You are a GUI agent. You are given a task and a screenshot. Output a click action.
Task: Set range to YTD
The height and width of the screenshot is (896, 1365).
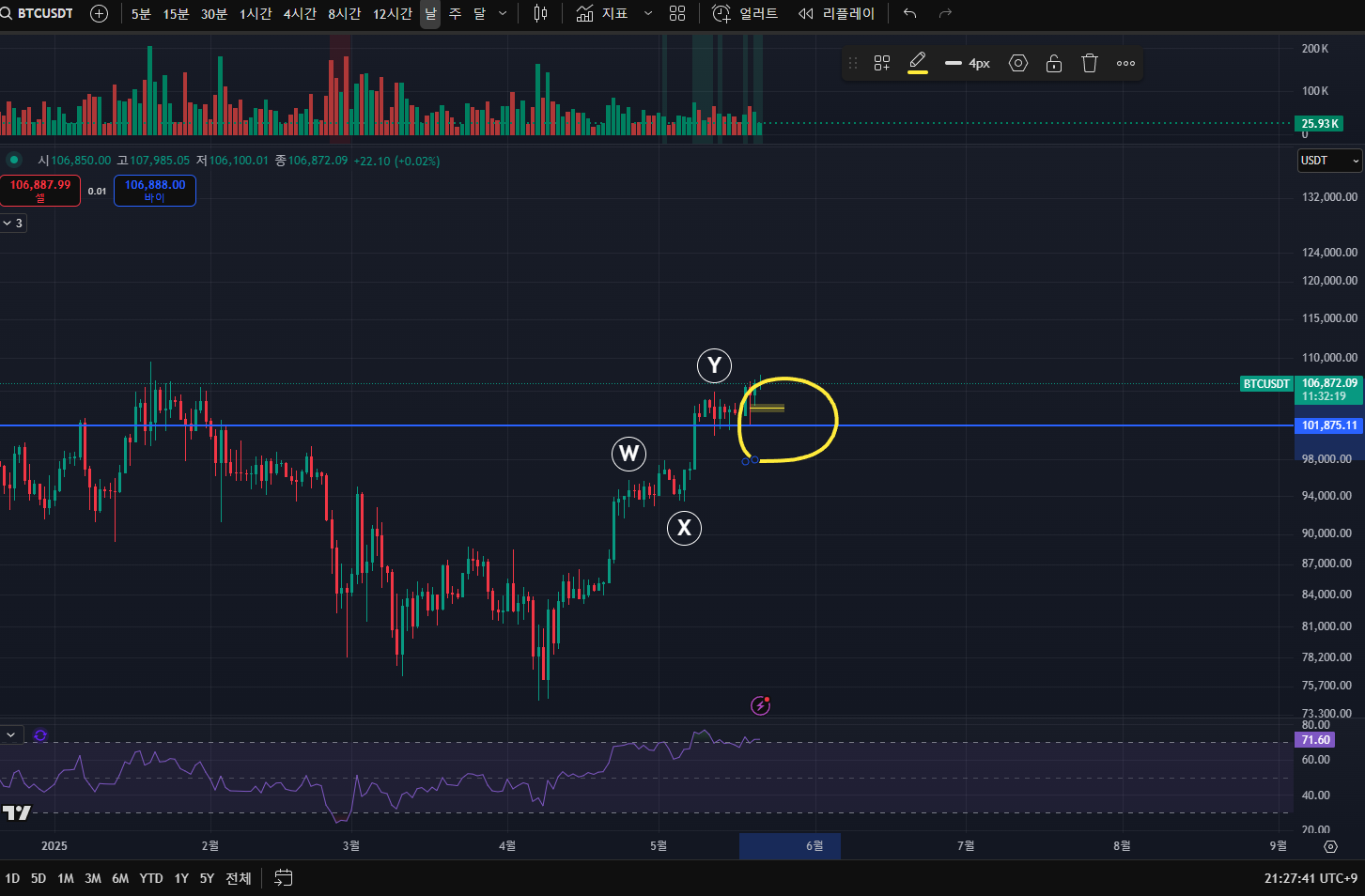pos(151,878)
